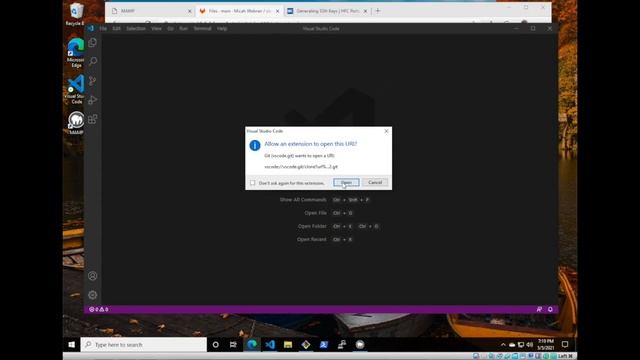Switch to VS Code on the taskbar
The image size is (640, 360).
(x=270, y=344)
